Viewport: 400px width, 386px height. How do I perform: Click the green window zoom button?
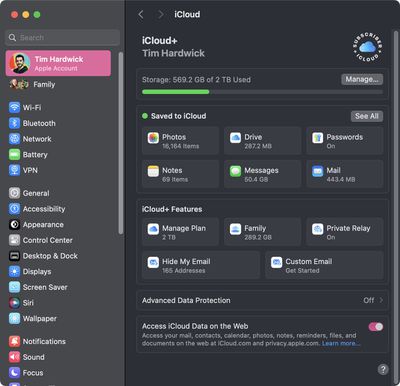[x=37, y=15]
